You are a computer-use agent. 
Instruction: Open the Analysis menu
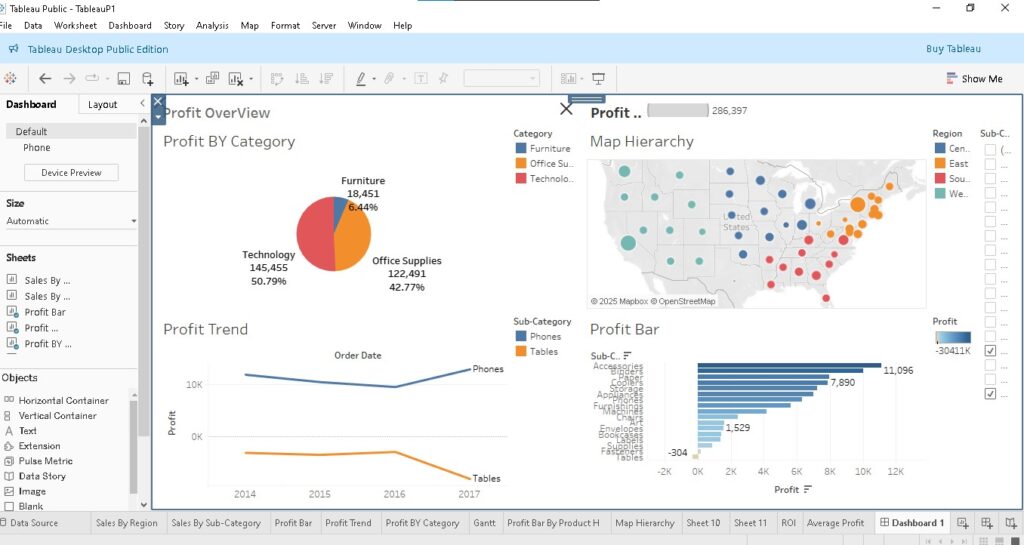[x=212, y=25]
